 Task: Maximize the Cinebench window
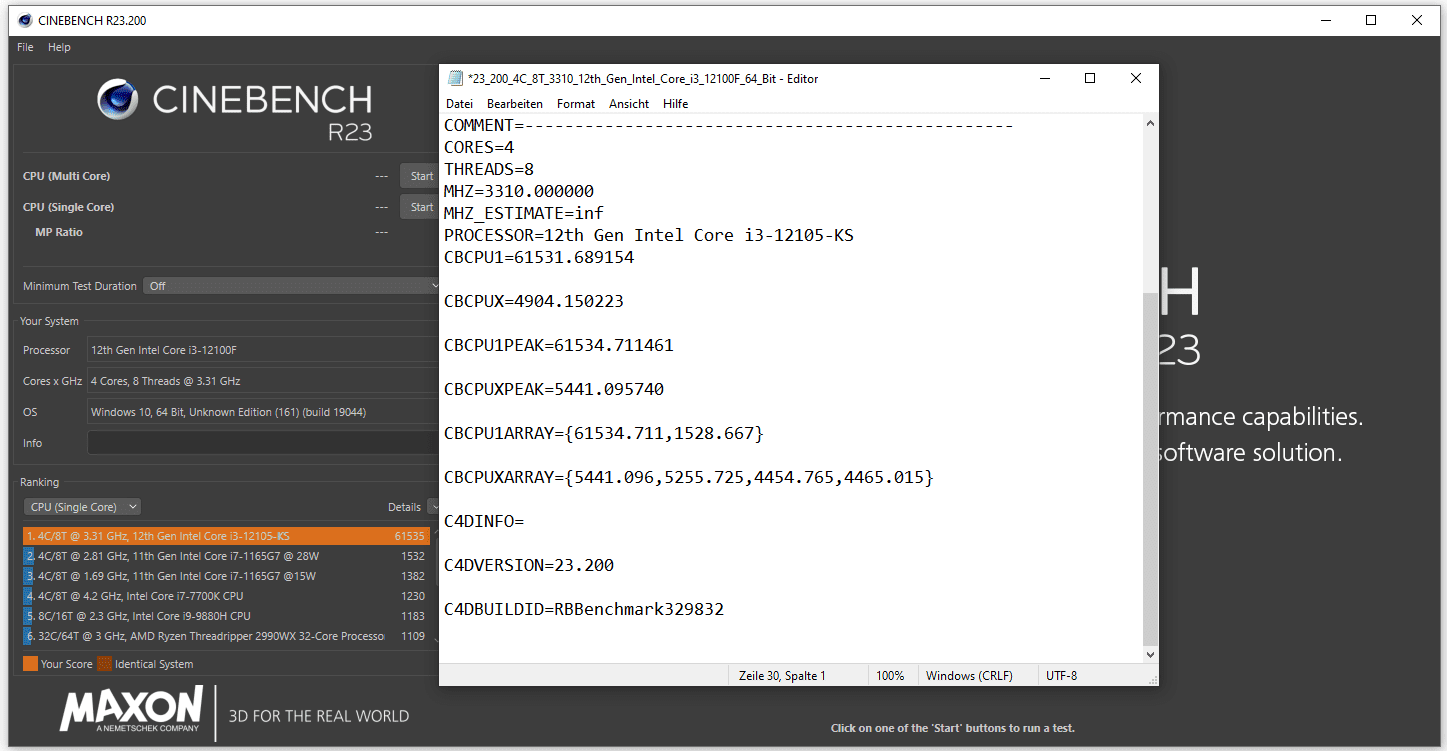[x=1372, y=20]
